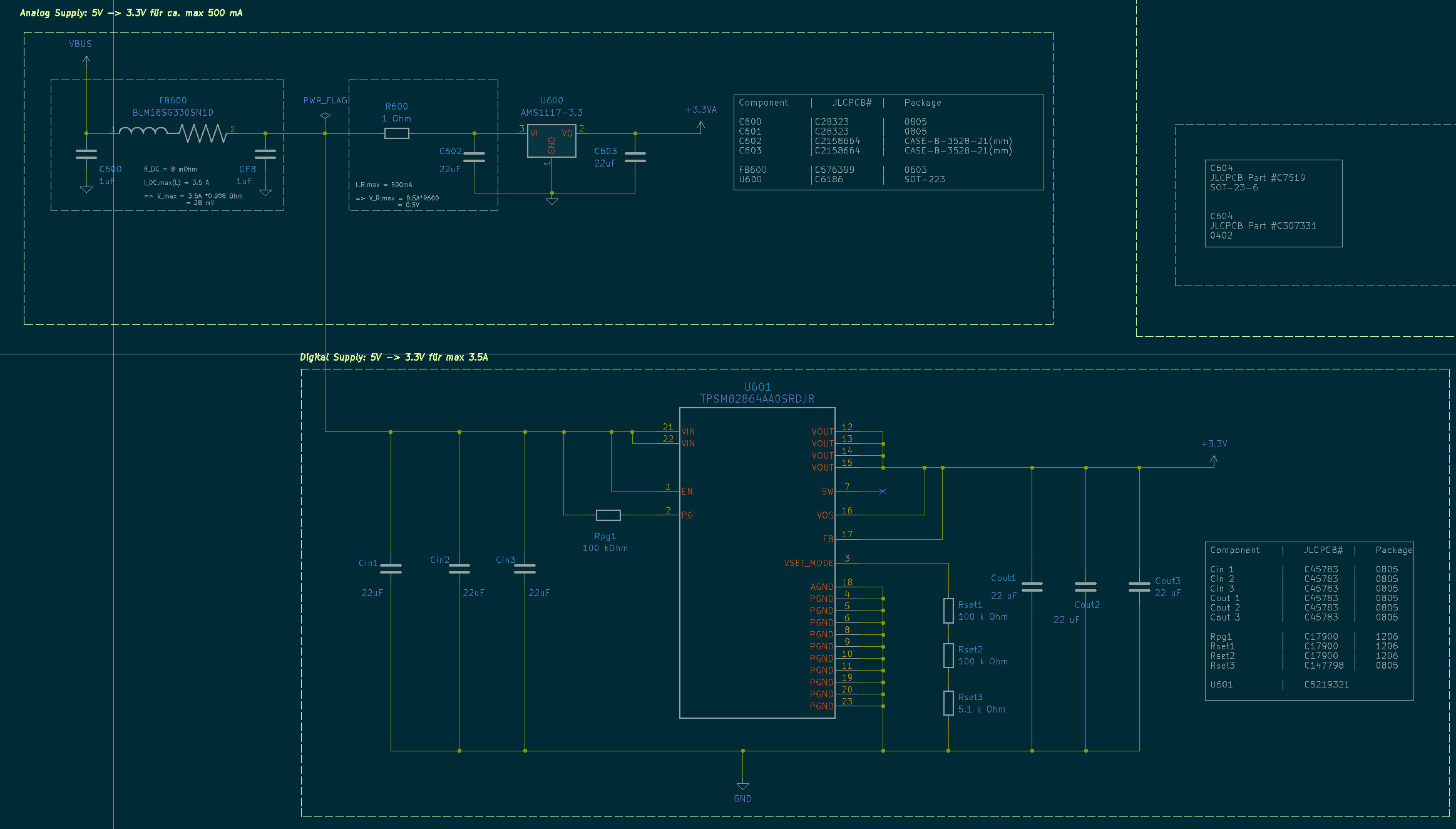The image size is (1456, 829).
Task: Click the SOT-23-6 package text
Action: click(1234, 187)
